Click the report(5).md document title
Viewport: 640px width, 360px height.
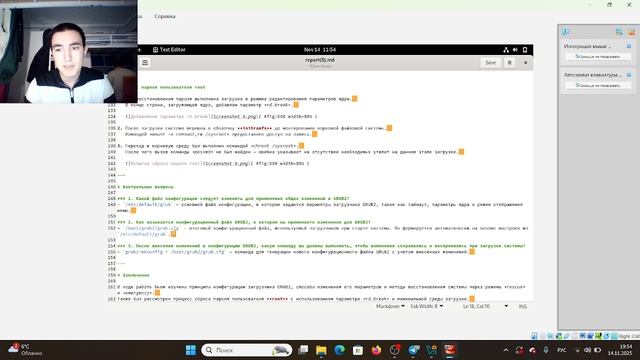pyautogui.click(x=320, y=60)
